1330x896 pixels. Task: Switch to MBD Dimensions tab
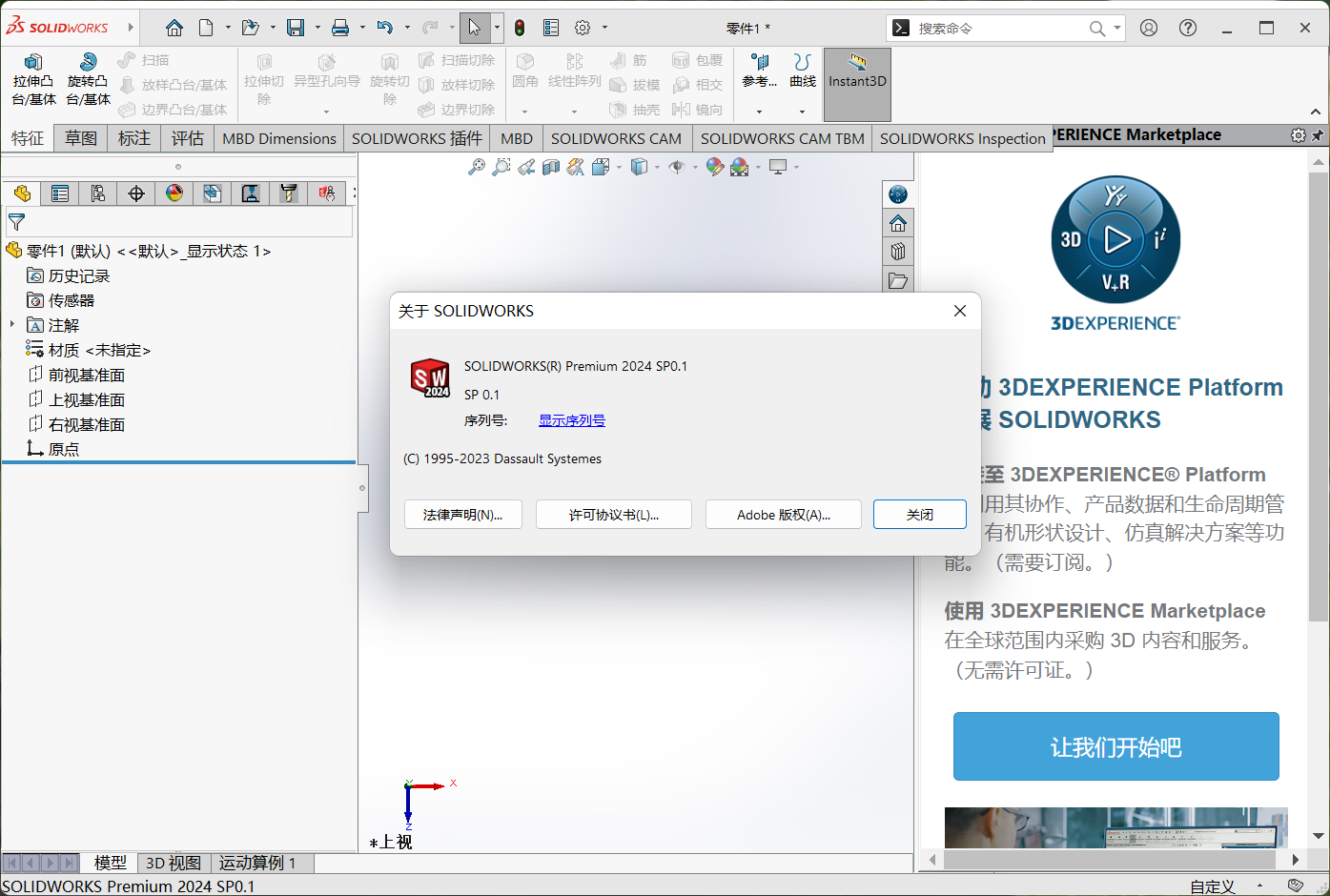pos(279,138)
